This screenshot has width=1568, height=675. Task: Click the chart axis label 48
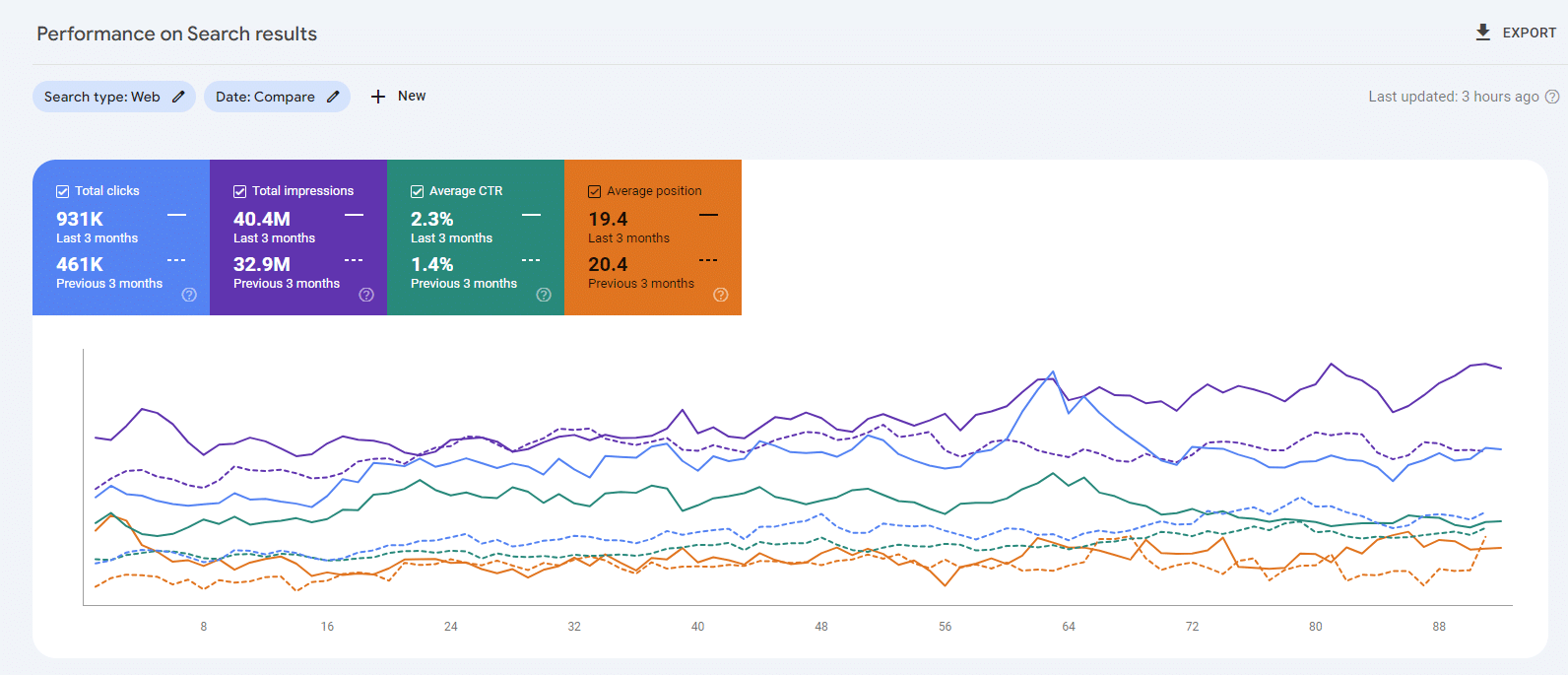[821, 627]
